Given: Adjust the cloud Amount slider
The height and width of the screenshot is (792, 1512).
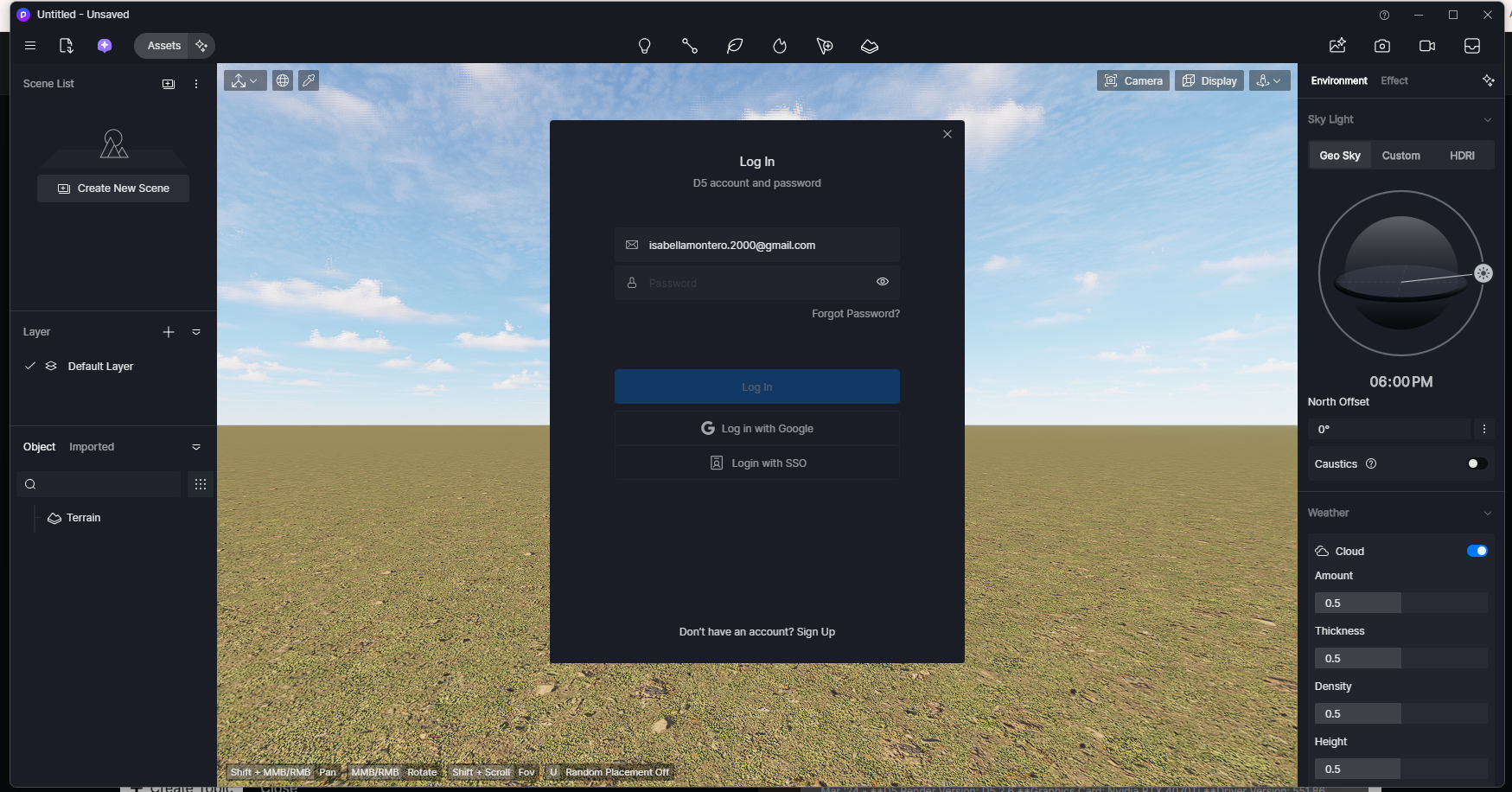Looking at the screenshot, I should pos(1400,604).
